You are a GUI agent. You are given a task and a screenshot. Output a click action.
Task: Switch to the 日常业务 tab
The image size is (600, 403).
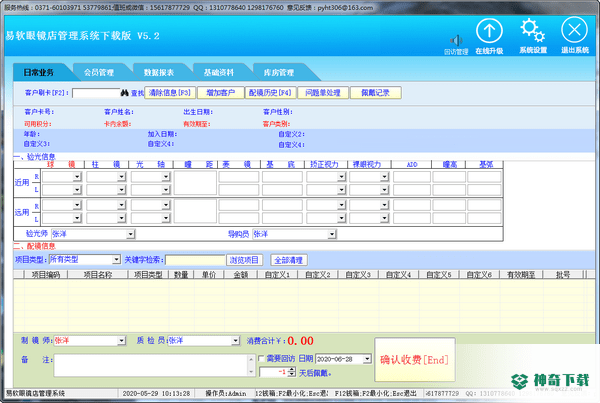click(x=39, y=72)
